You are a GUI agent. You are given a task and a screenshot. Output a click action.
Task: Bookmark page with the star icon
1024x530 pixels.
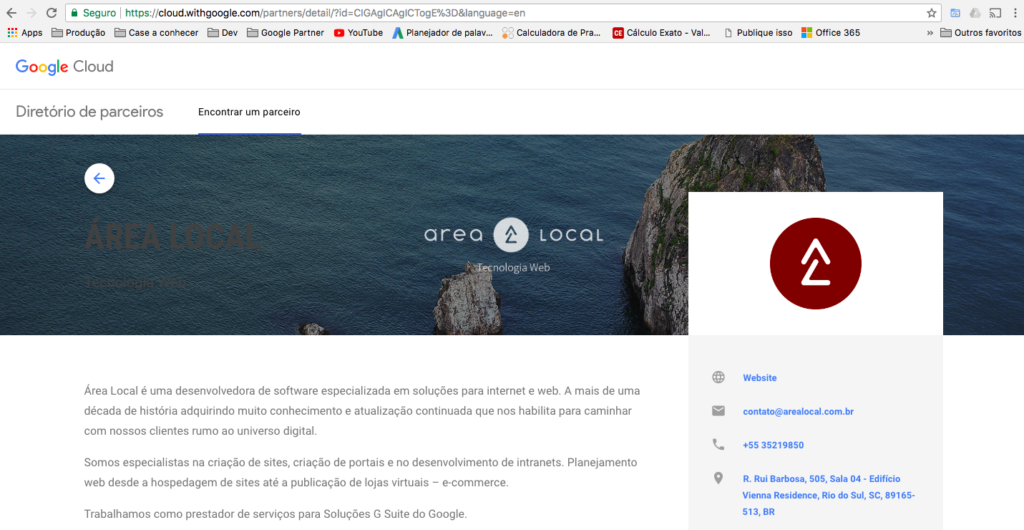[x=931, y=13]
